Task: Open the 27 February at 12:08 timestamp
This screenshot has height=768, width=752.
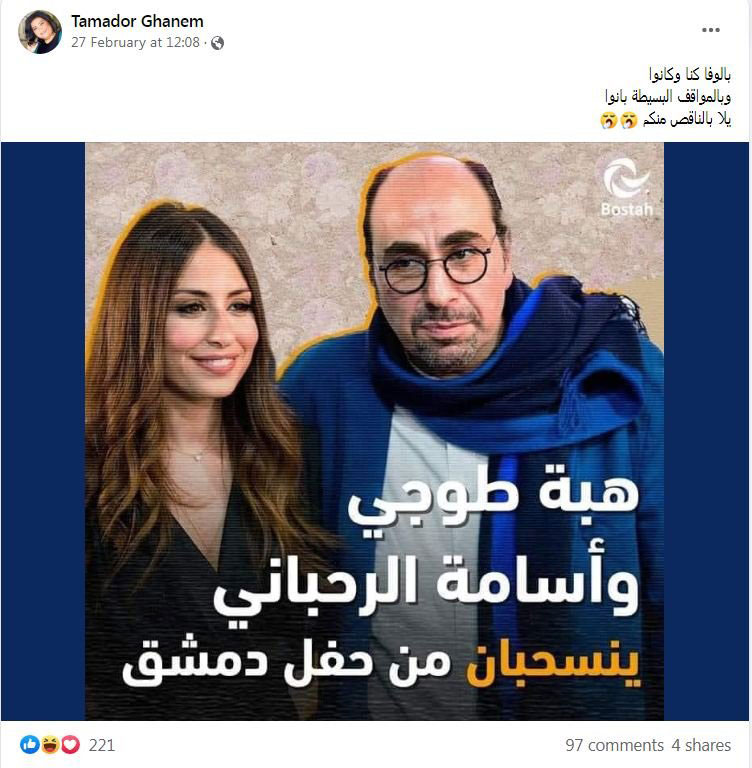Action: click(x=136, y=43)
